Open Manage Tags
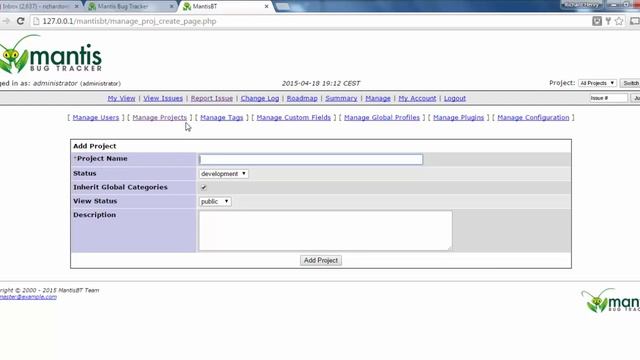 222,118
